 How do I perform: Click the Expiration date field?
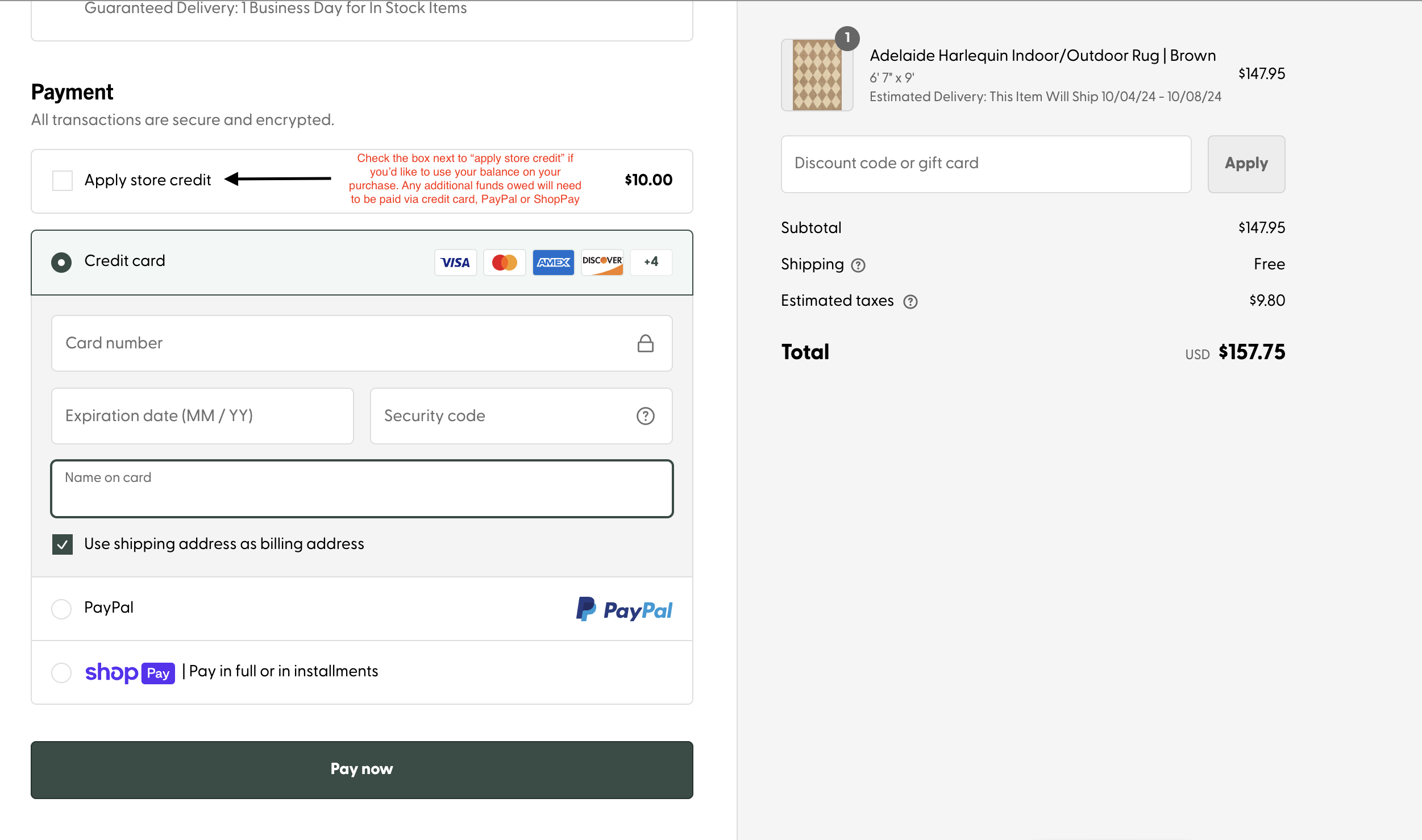pyautogui.click(x=202, y=416)
